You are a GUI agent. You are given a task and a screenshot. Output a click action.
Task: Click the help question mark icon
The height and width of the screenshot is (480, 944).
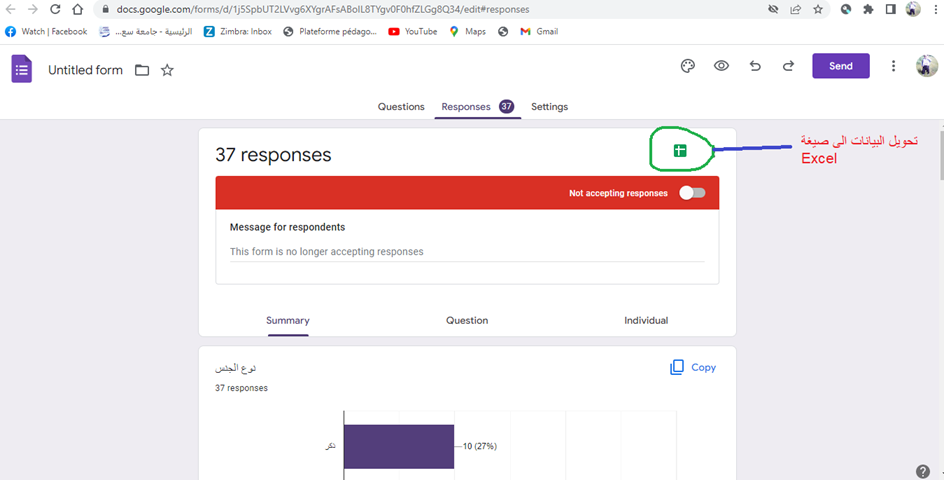point(922,471)
